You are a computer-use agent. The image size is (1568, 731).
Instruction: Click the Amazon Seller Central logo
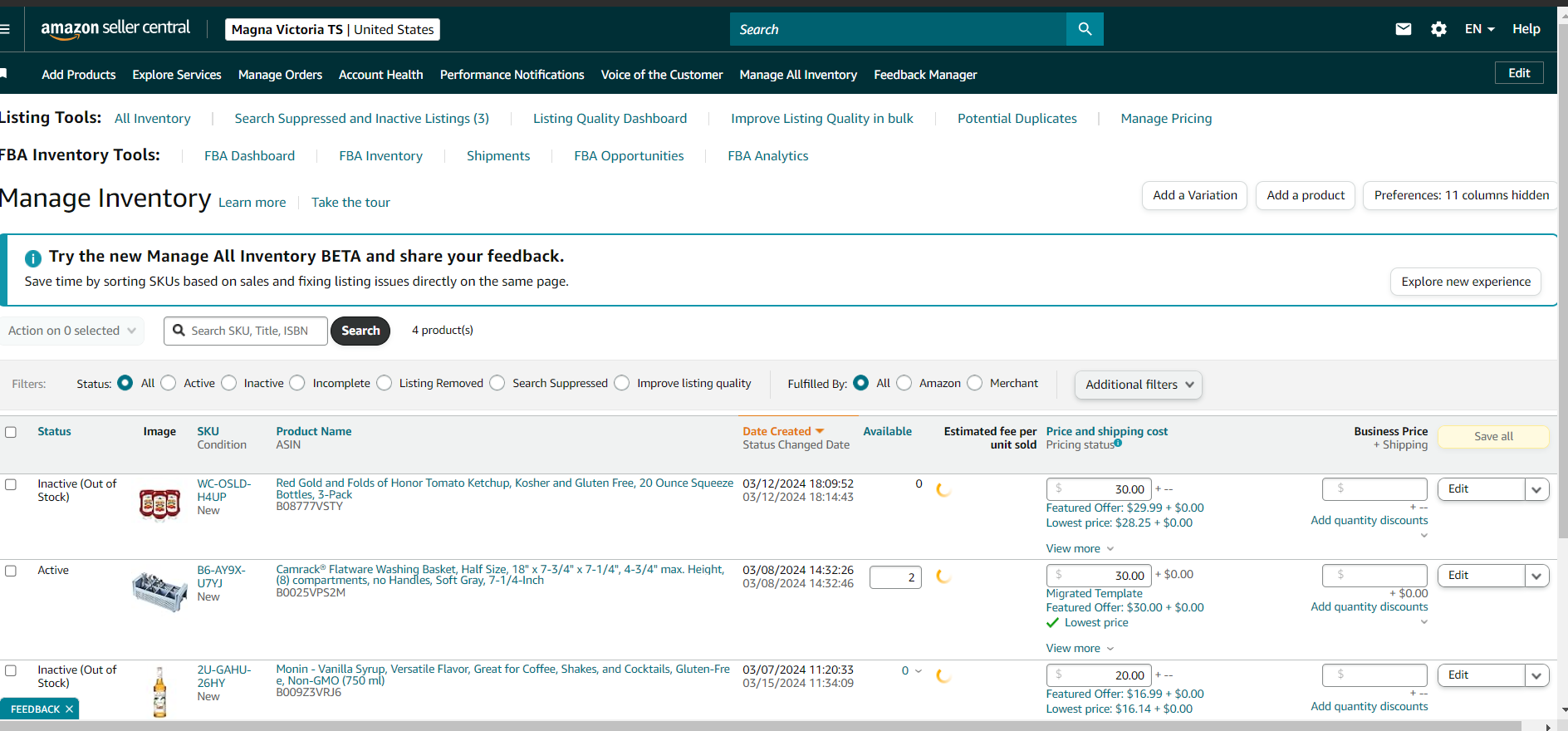[x=115, y=29]
